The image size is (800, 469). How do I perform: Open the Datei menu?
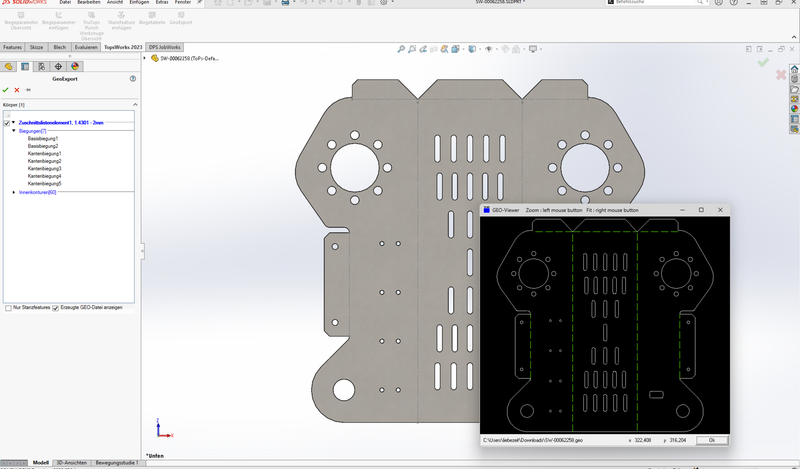[x=65, y=2]
